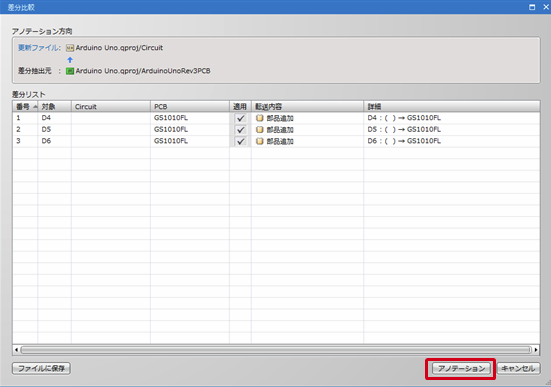Viewport: 551px width, 387px height.
Task: Click the 適用 column header
Action: pyautogui.click(x=240, y=107)
